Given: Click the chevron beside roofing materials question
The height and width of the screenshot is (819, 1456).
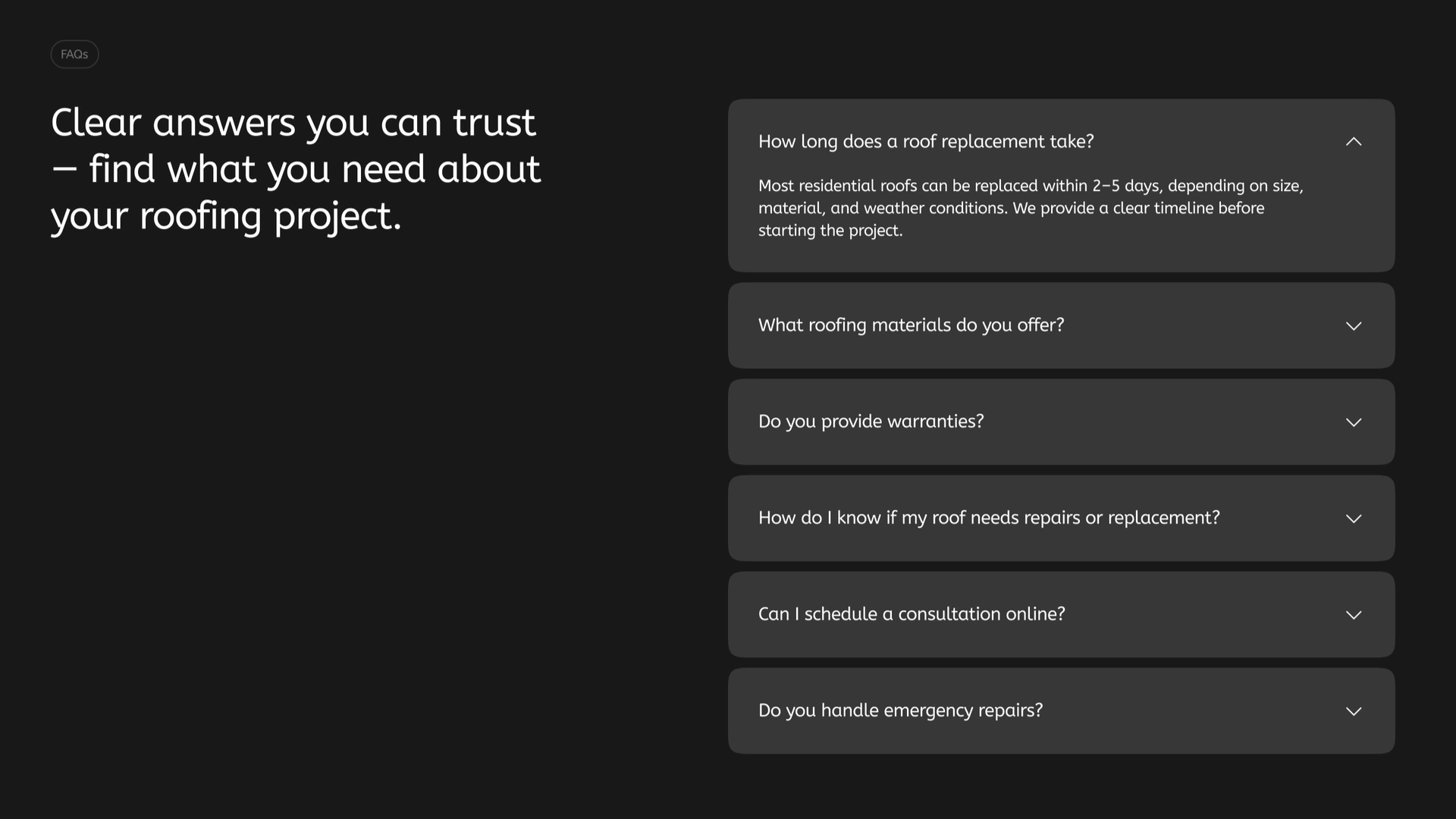Looking at the screenshot, I should [x=1354, y=326].
